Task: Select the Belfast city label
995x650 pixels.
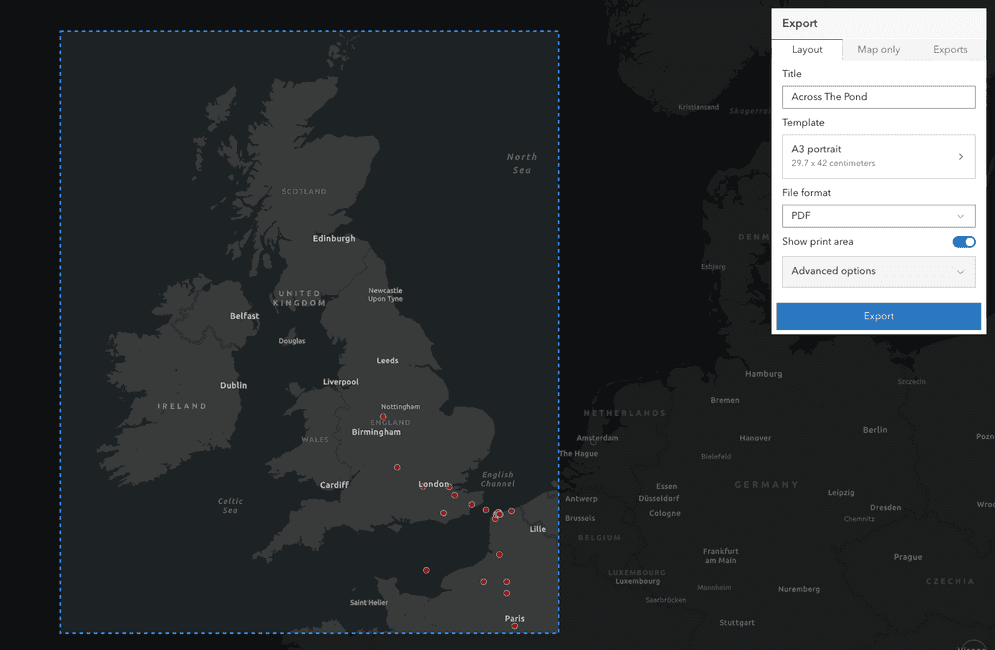Action: [x=244, y=316]
